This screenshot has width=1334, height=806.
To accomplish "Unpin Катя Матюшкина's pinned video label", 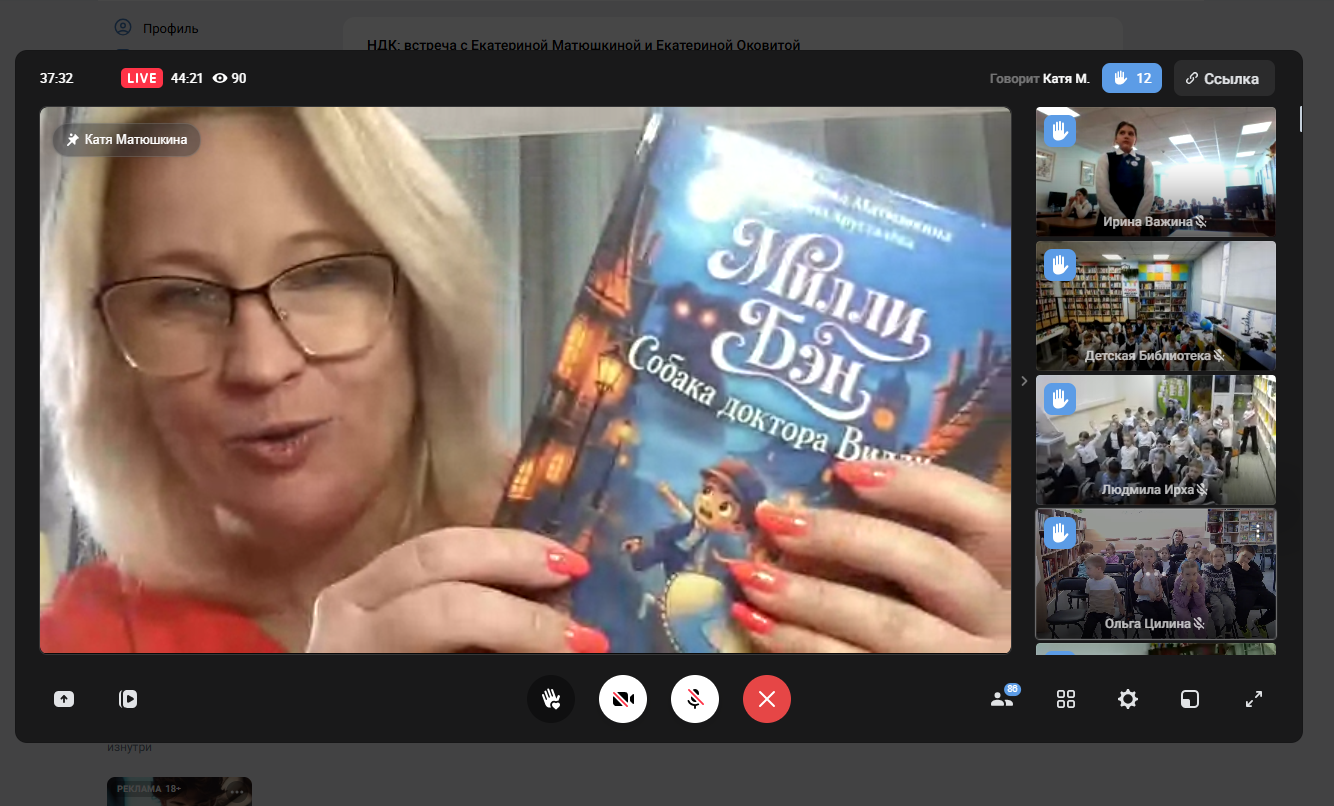I will (127, 140).
